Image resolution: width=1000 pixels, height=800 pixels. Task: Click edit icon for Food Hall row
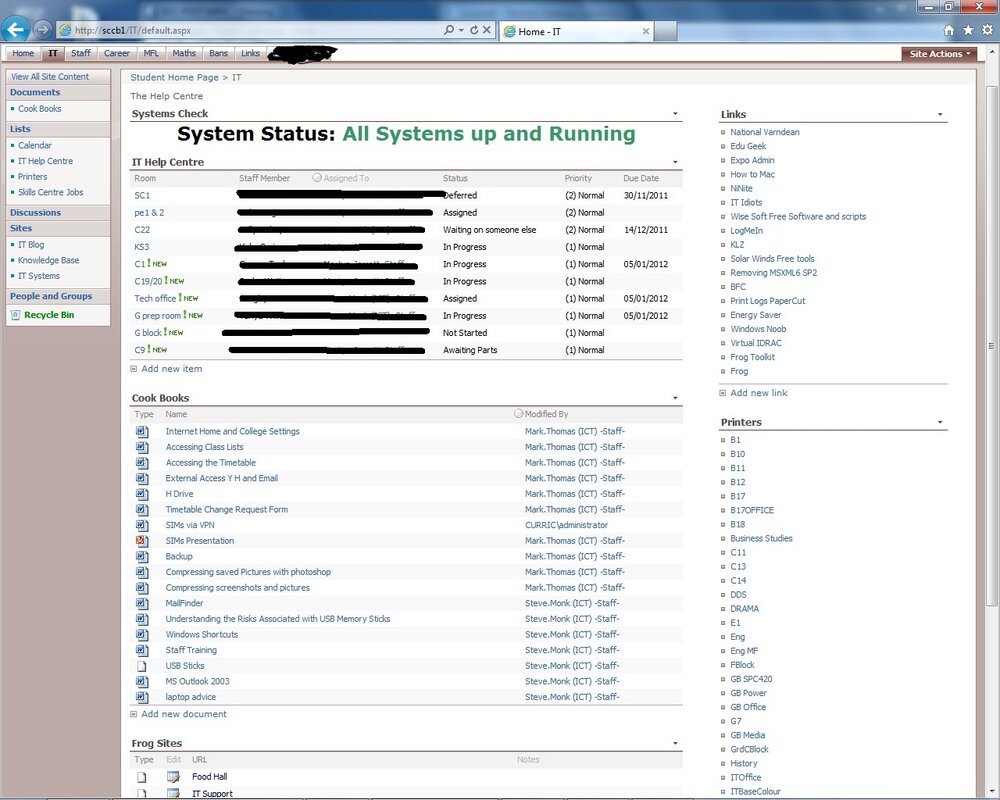point(173,777)
